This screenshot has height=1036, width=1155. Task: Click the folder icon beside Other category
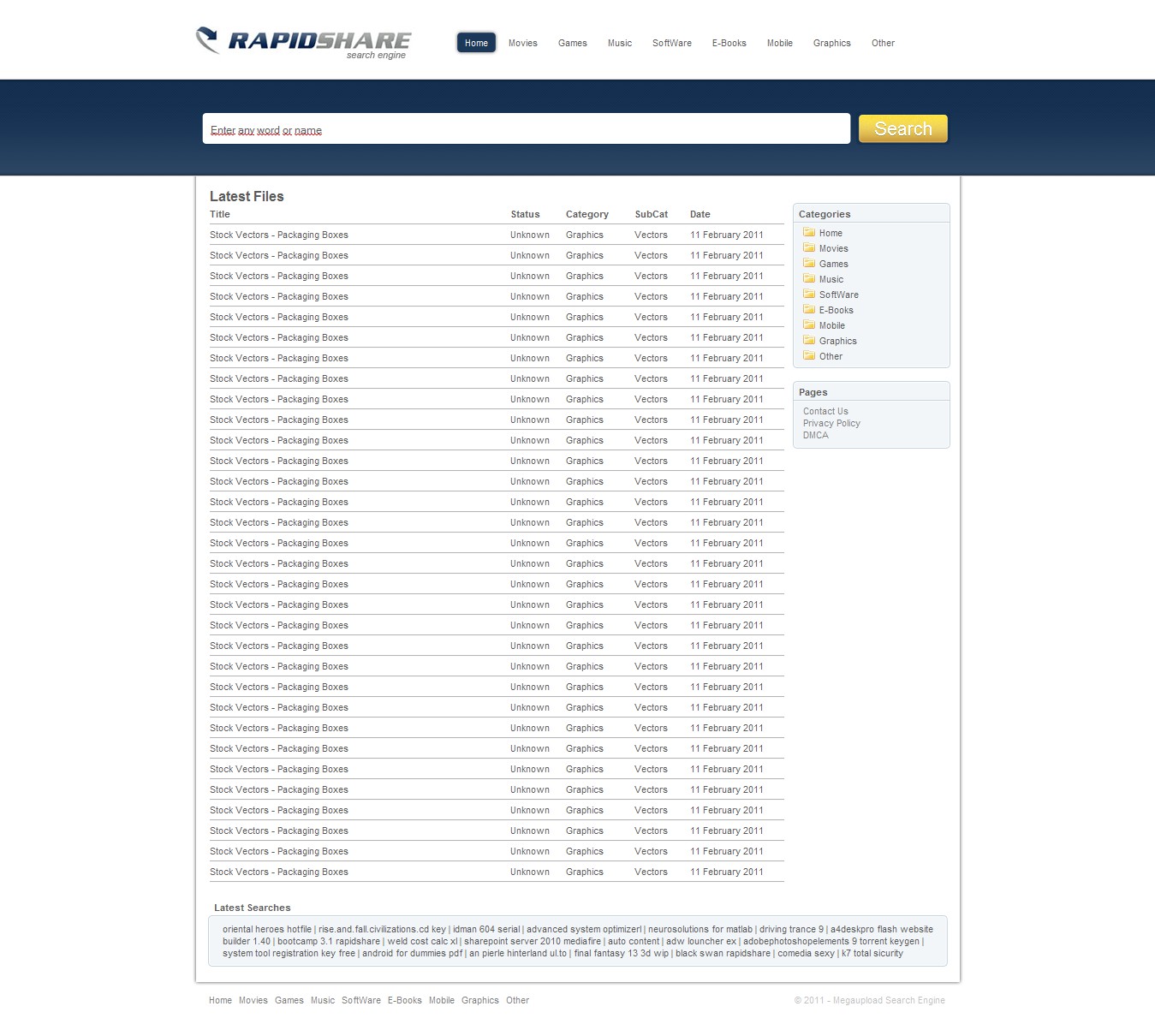pyautogui.click(x=809, y=355)
